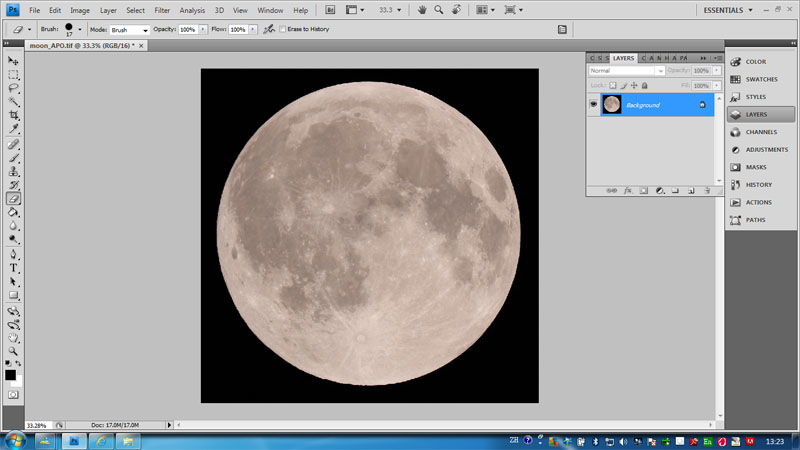Image resolution: width=800 pixels, height=450 pixels.
Task: Open the layer blend mode Normal dropdown
Action: (x=627, y=71)
